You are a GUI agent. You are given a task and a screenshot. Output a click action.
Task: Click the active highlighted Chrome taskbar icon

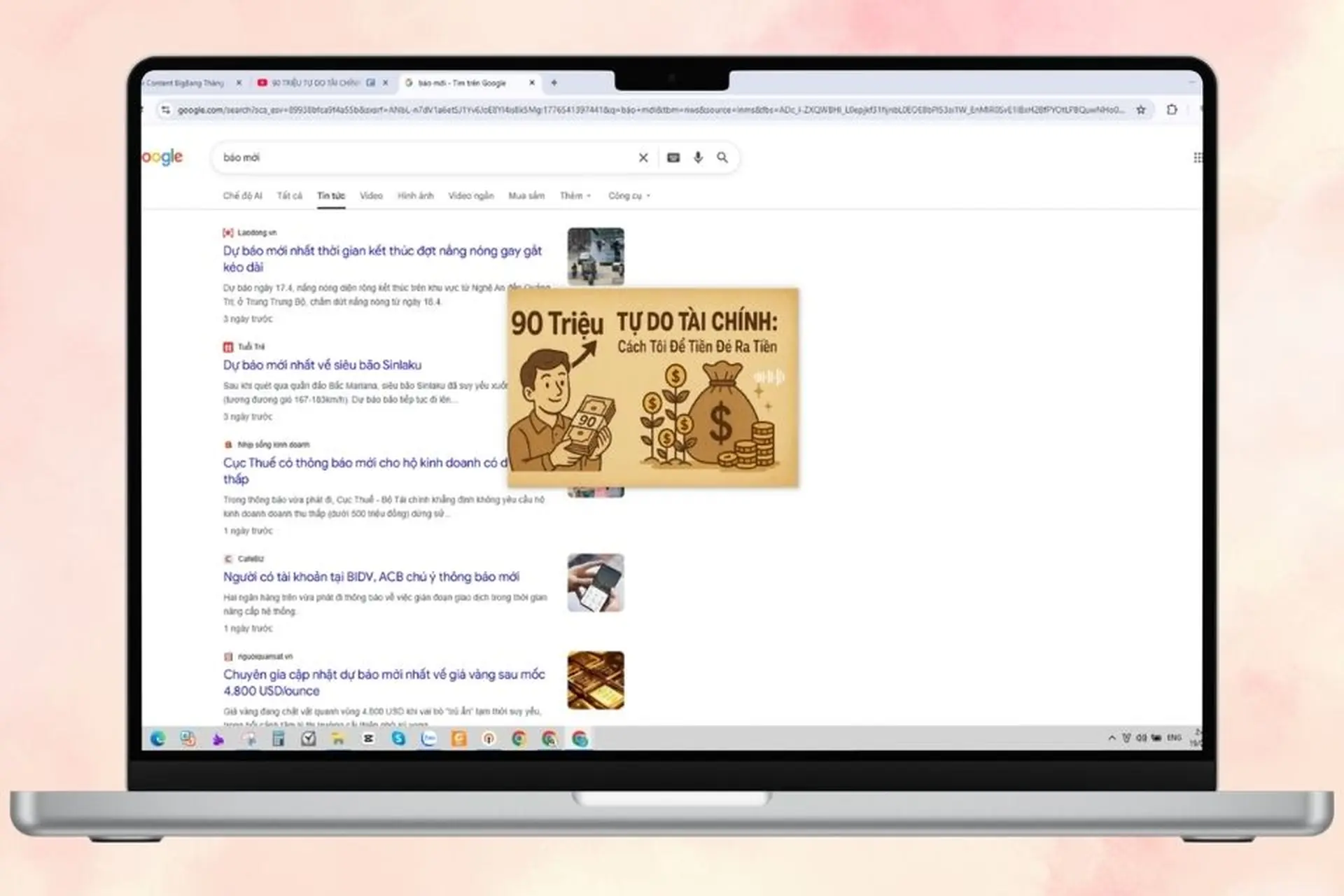pyautogui.click(x=580, y=738)
